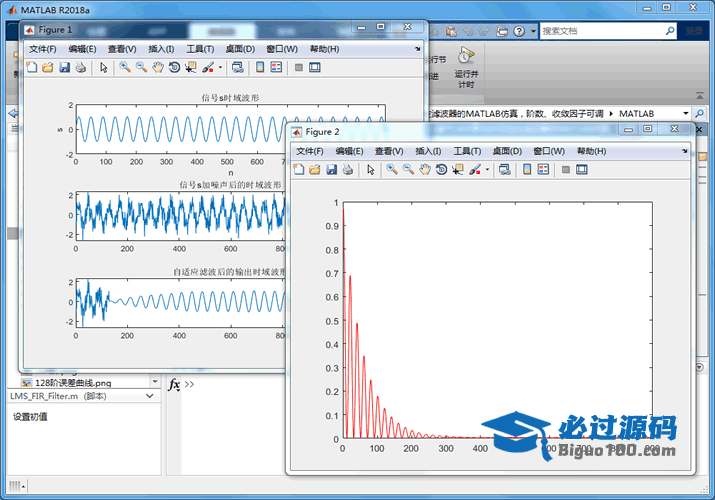The image size is (715, 500).
Task: Select the Pan hand tool in Figure 1
Action: point(158,67)
